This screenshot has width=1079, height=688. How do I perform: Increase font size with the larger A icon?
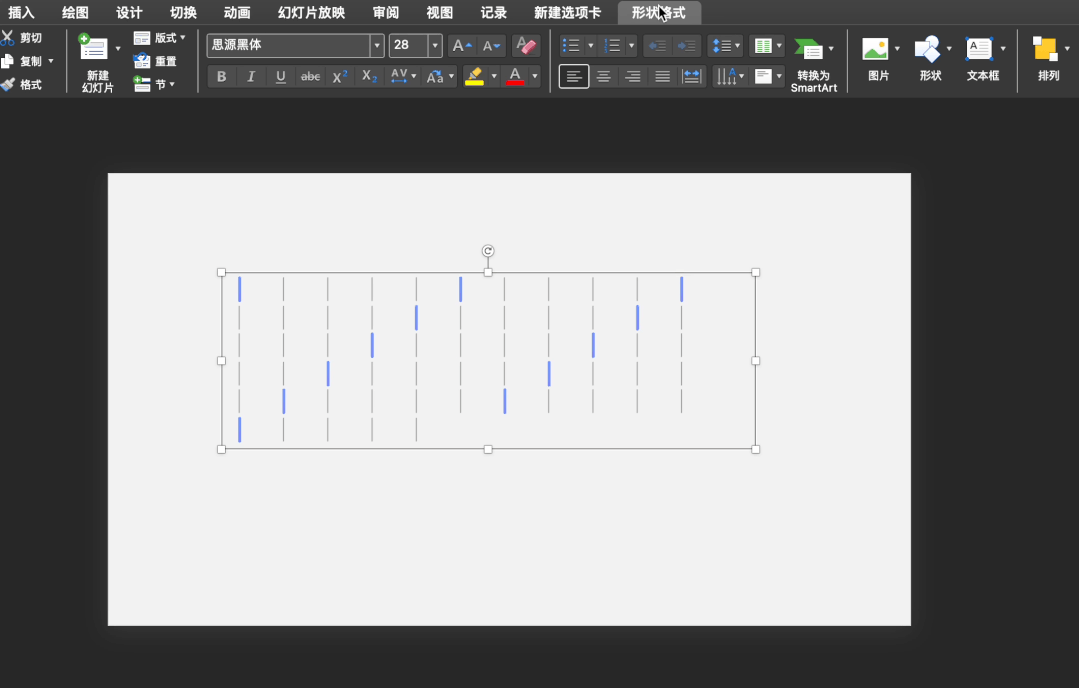[462, 46]
